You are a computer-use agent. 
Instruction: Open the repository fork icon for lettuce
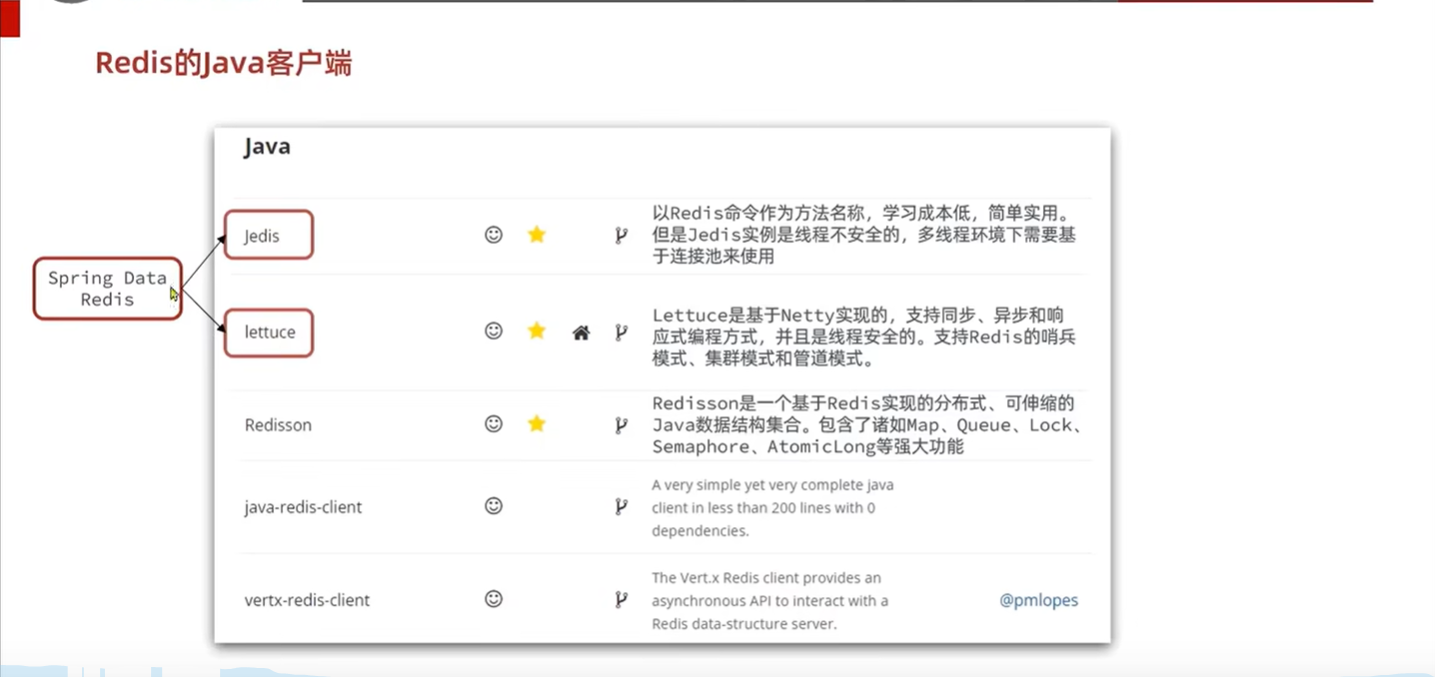[621, 332]
